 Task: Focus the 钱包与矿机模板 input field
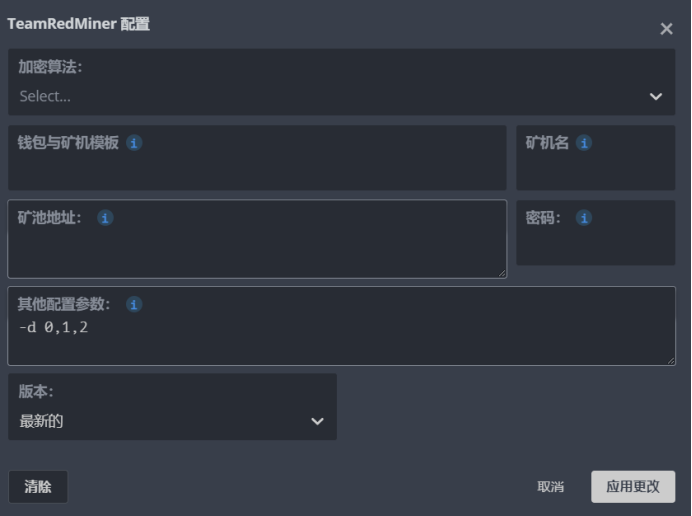point(257,170)
